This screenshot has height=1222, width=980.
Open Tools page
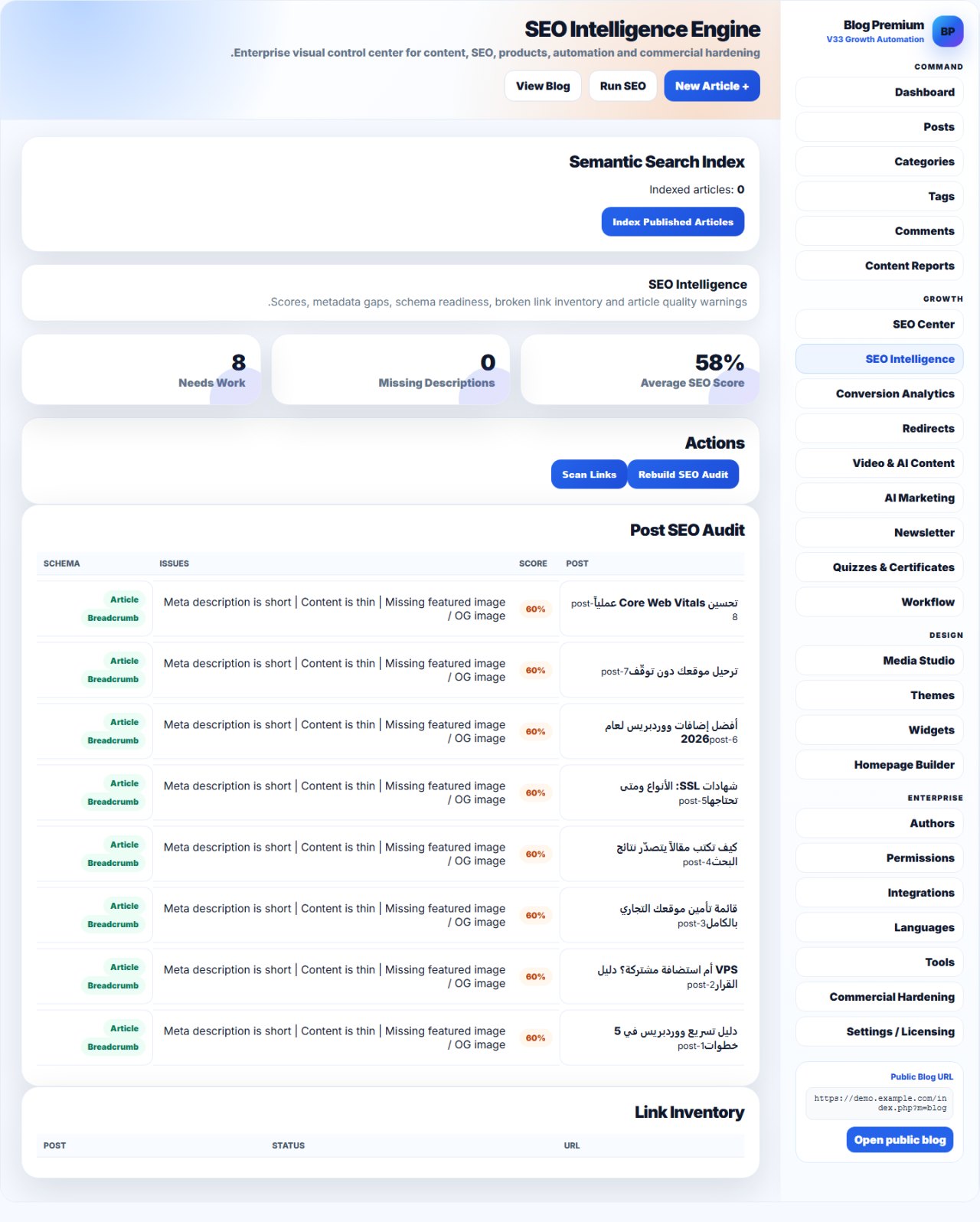pos(879,962)
